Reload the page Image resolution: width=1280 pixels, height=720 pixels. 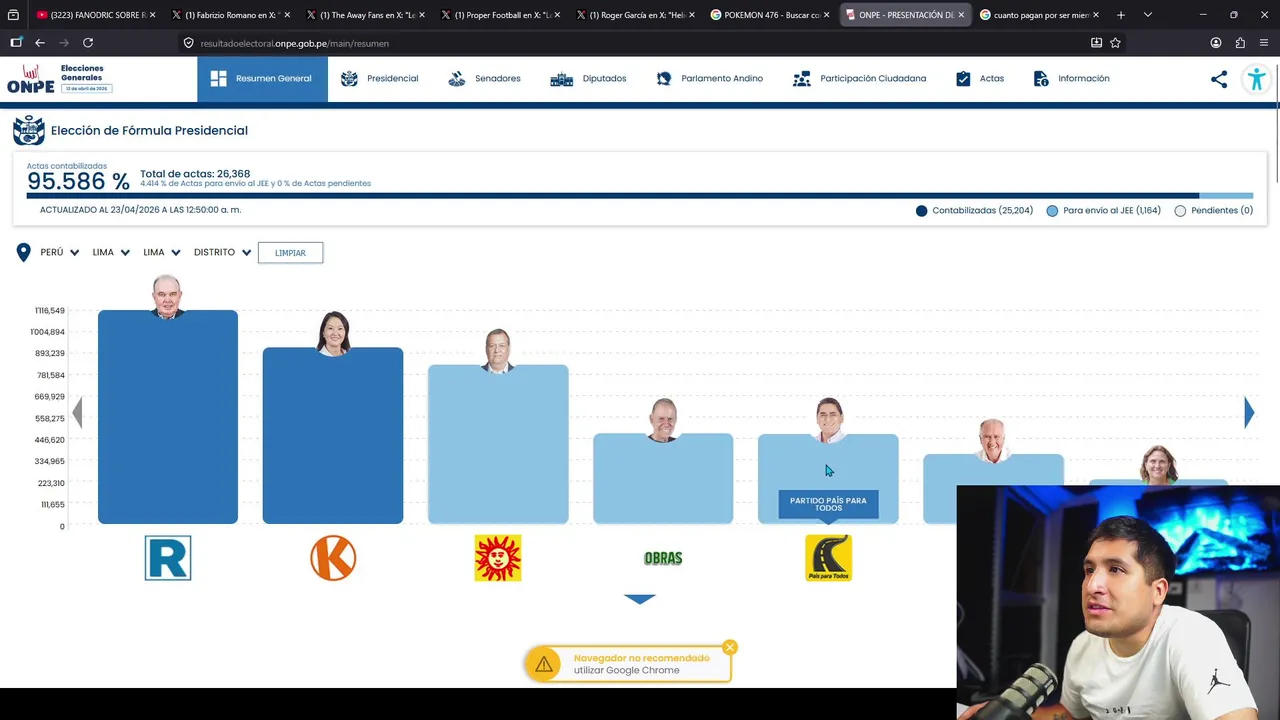click(x=88, y=43)
